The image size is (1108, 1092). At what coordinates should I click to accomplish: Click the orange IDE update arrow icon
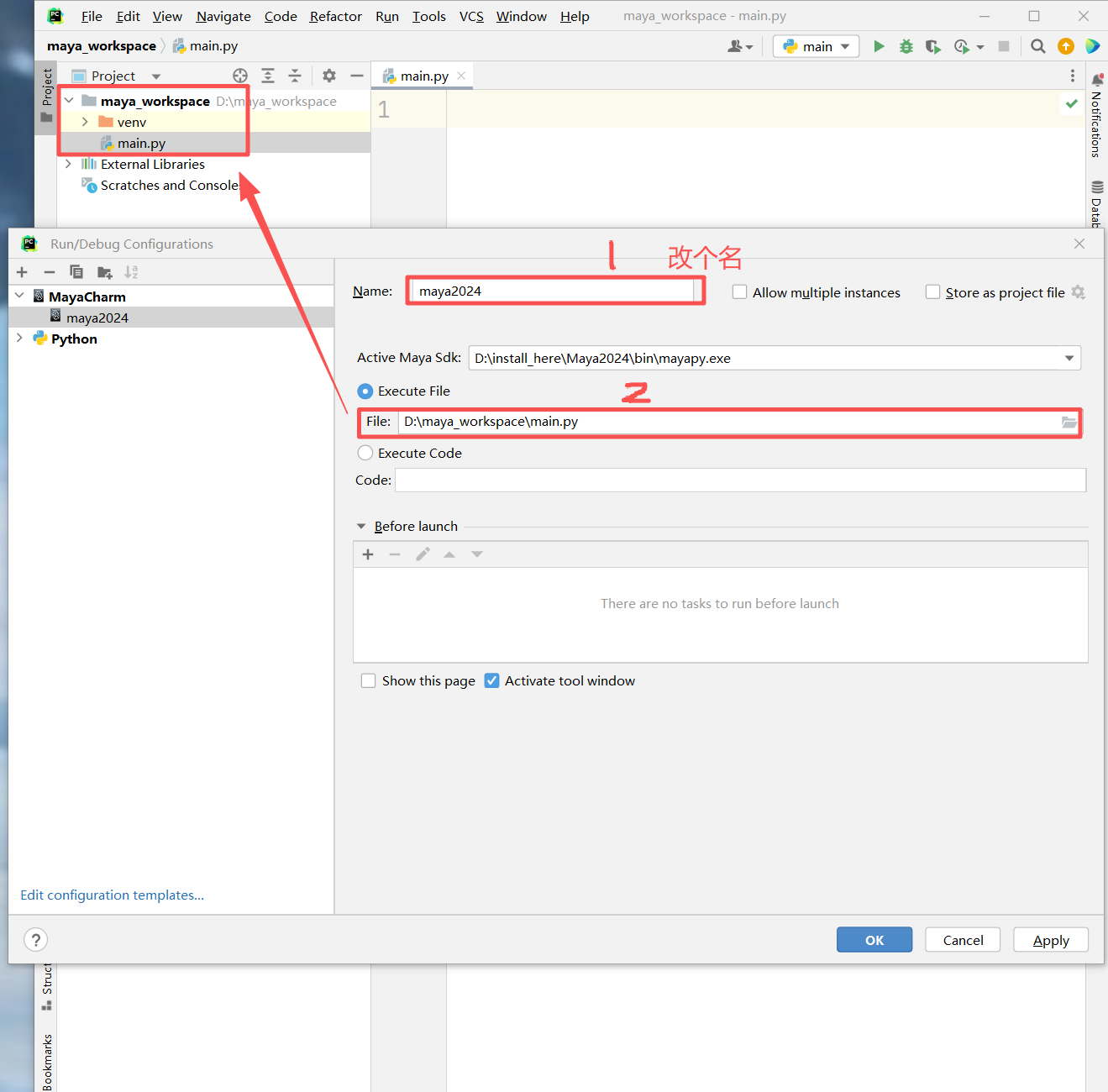coord(1066,46)
